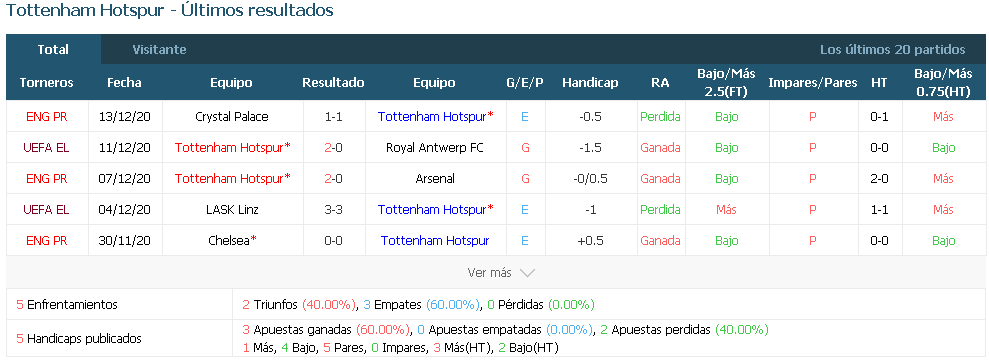This screenshot has height=360, width=989.
Task: Click the ENG PR tournament on 07/12/20
Action: click(47, 178)
